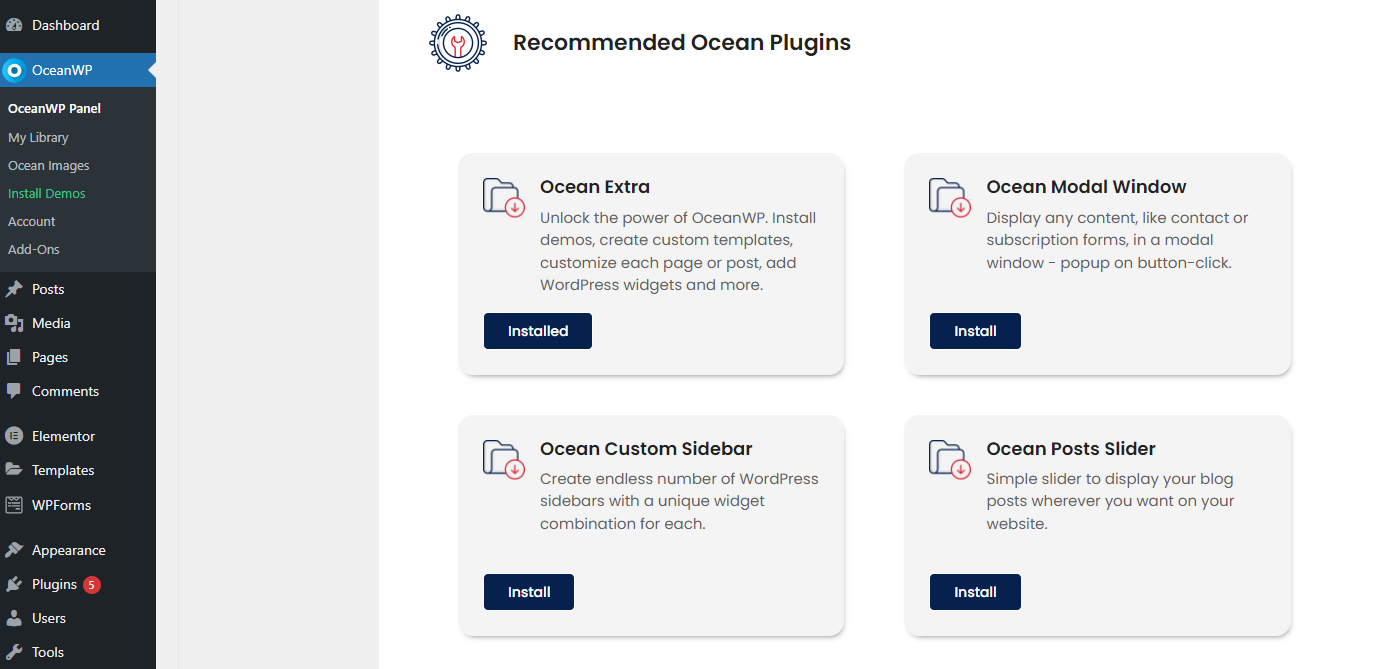
Task: Install the Ocean Custom Sidebar plugin
Action: 529,592
